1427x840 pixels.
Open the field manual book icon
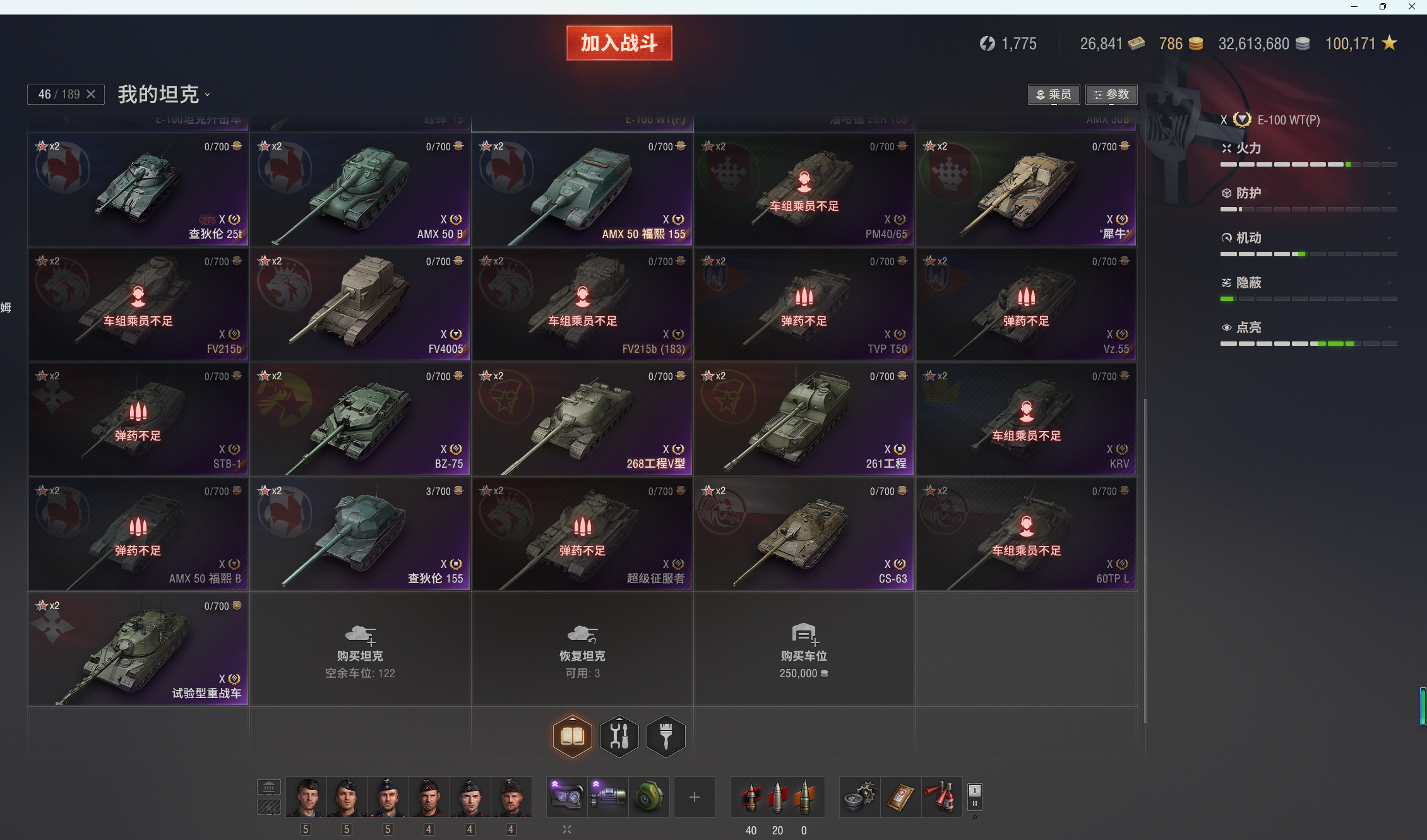pos(572,736)
